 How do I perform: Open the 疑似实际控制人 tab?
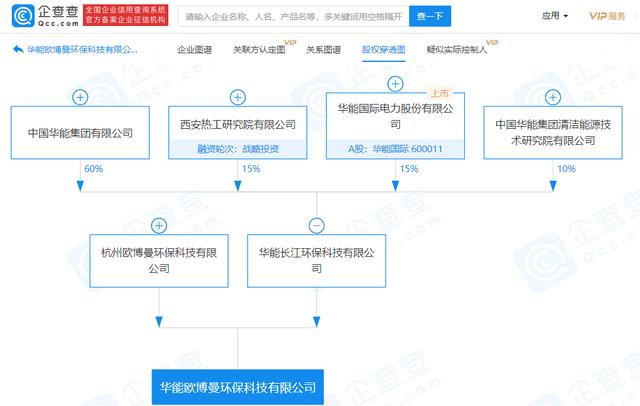pos(457,50)
